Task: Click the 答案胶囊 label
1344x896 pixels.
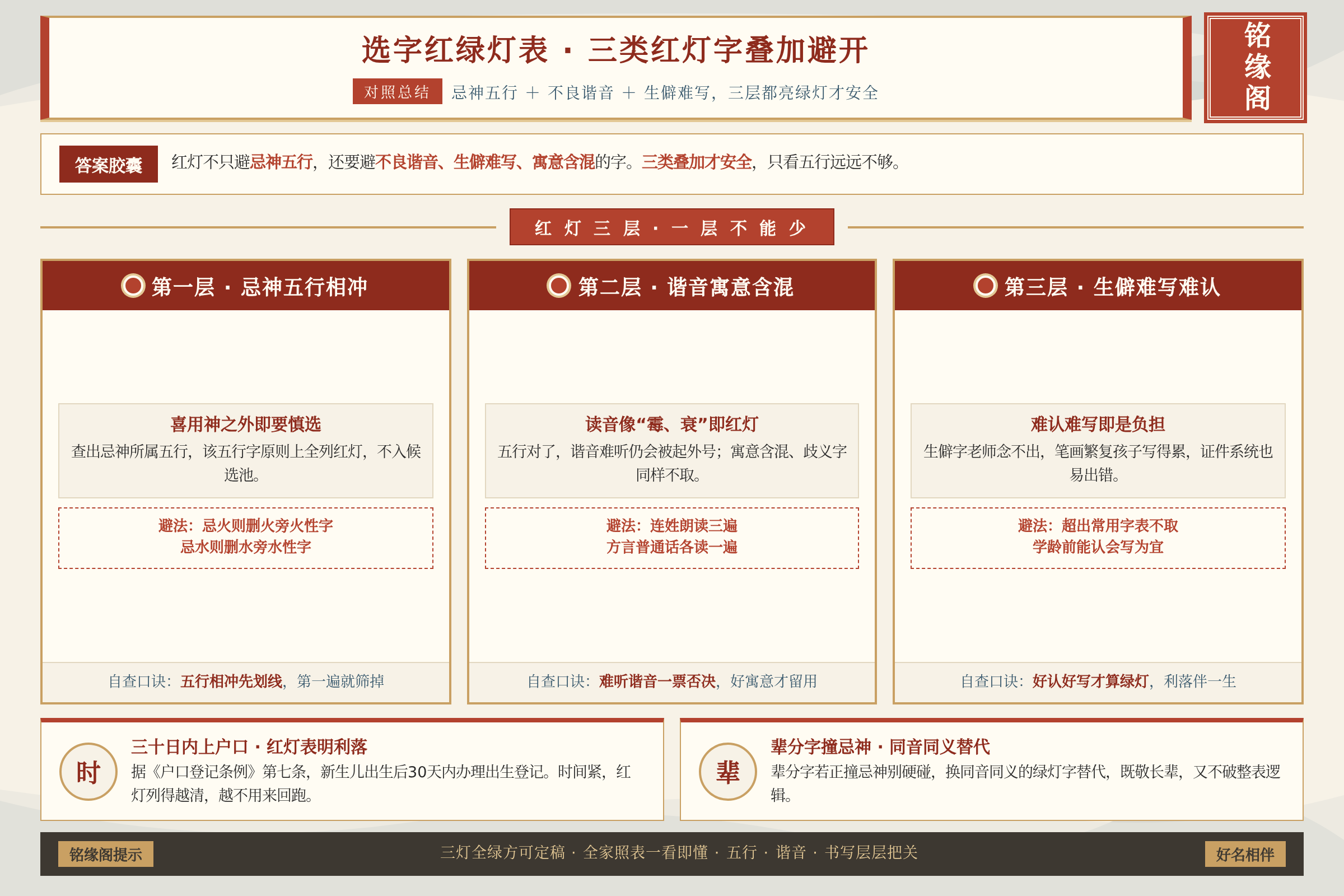Action: point(109,164)
